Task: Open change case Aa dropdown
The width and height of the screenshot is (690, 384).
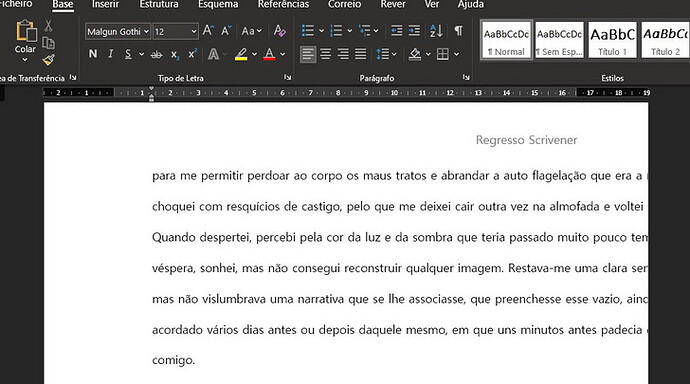Action: click(251, 31)
